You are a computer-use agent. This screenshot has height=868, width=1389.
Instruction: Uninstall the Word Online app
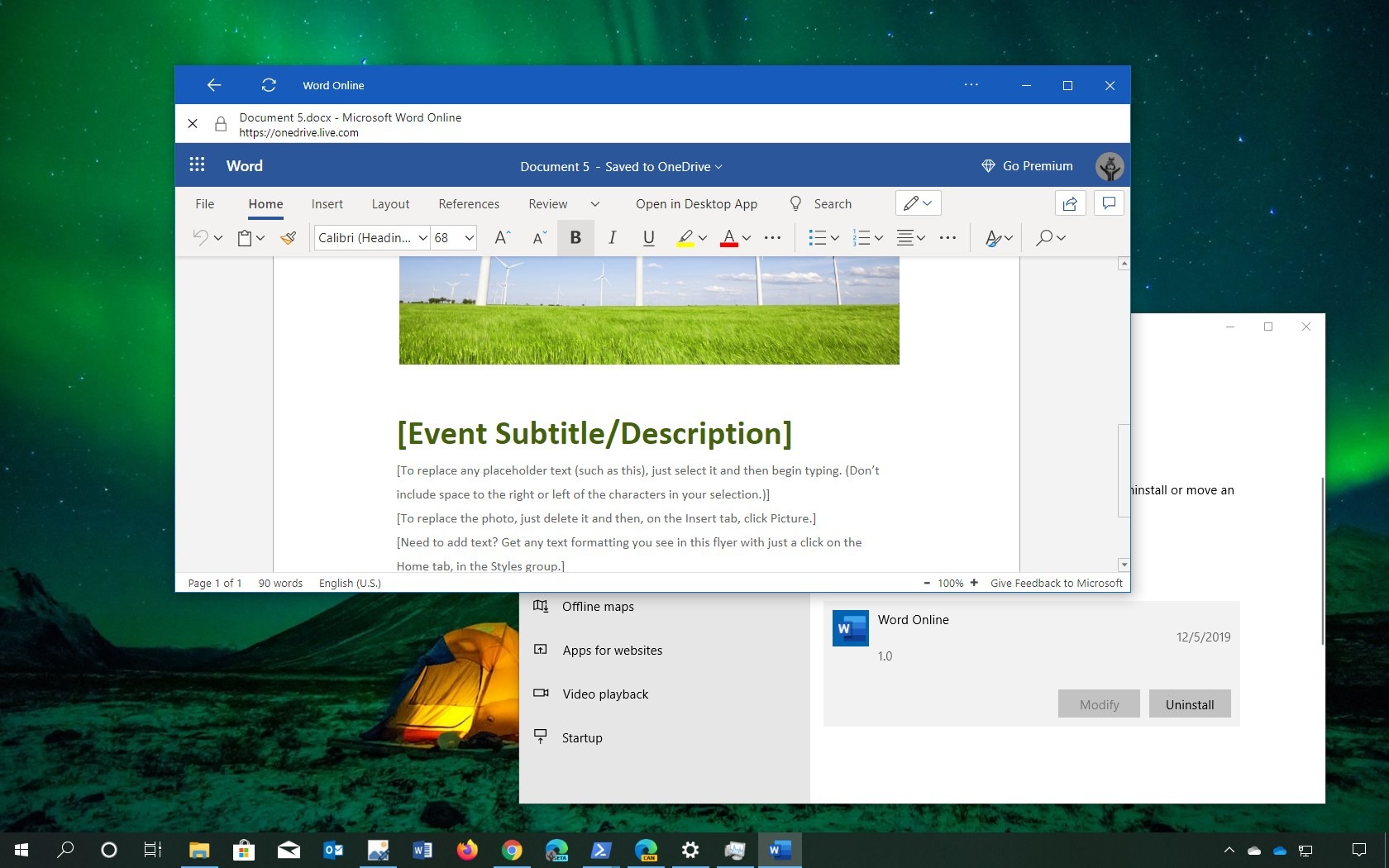click(1189, 704)
